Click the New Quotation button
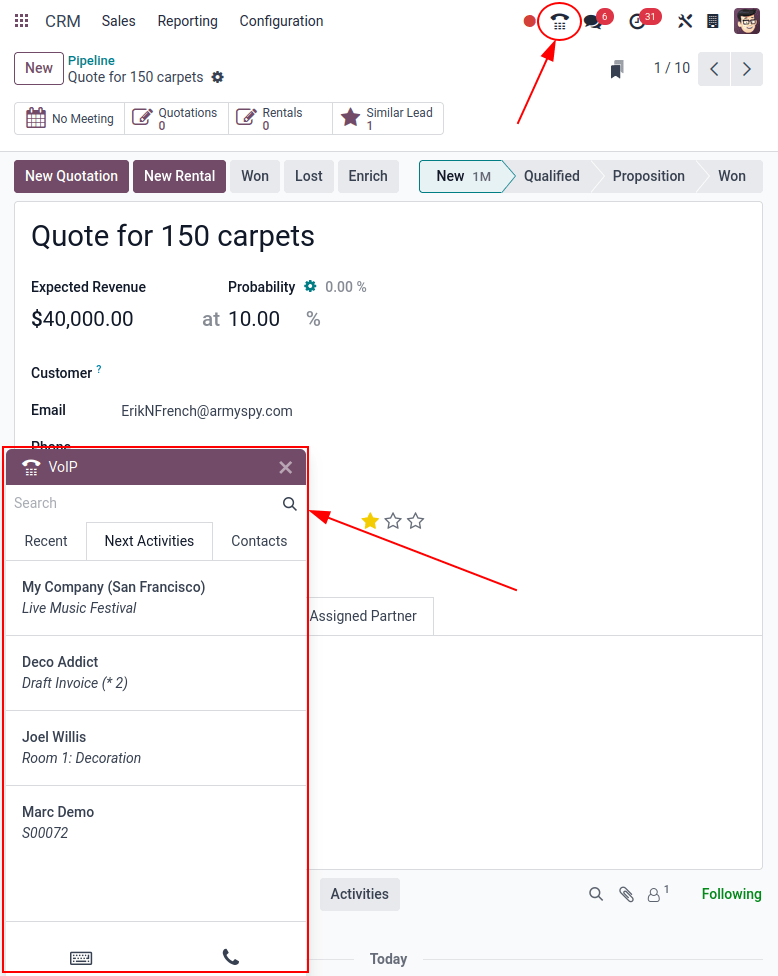Screen dimensions: 778x976 pos(71,176)
